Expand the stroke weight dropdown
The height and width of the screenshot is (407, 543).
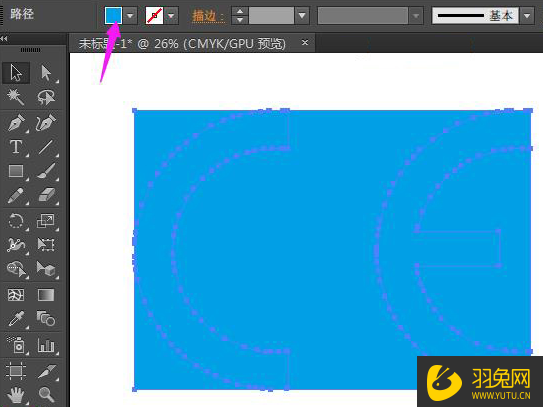(302, 16)
